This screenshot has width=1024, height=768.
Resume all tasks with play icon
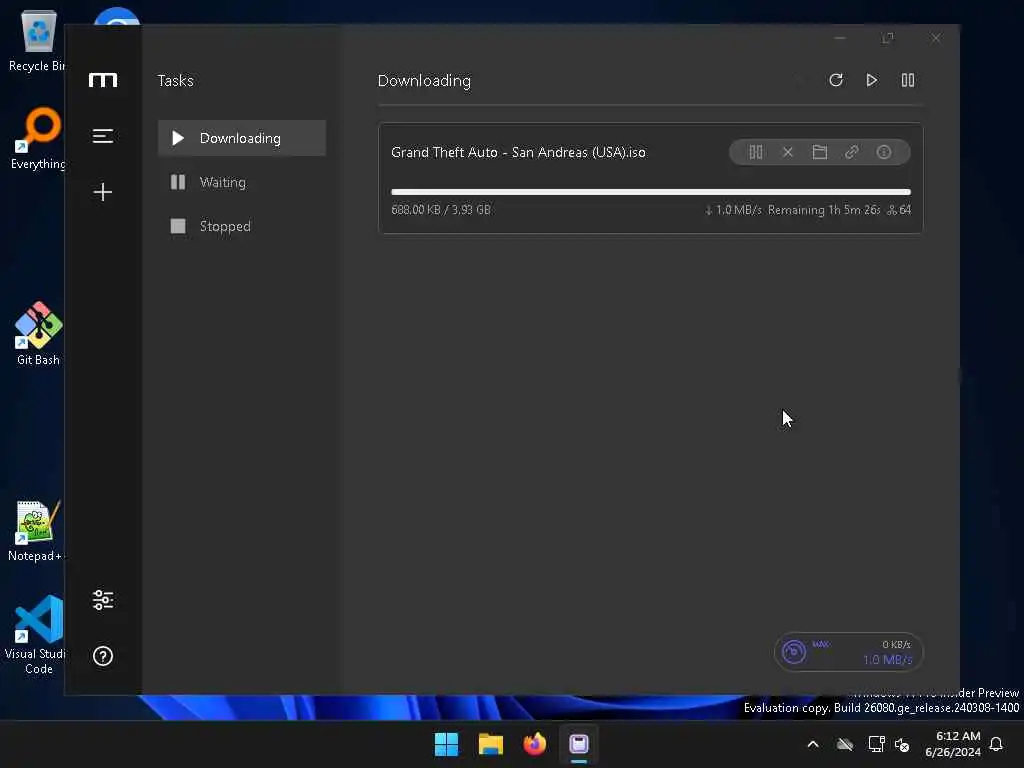pos(871,80)
